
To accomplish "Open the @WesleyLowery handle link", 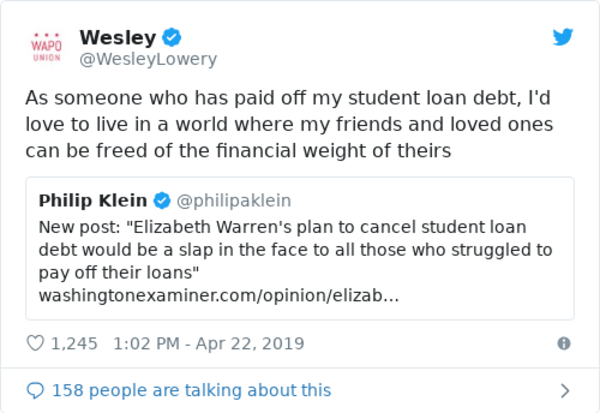I will pyautogui.click(x=148, y=59).
